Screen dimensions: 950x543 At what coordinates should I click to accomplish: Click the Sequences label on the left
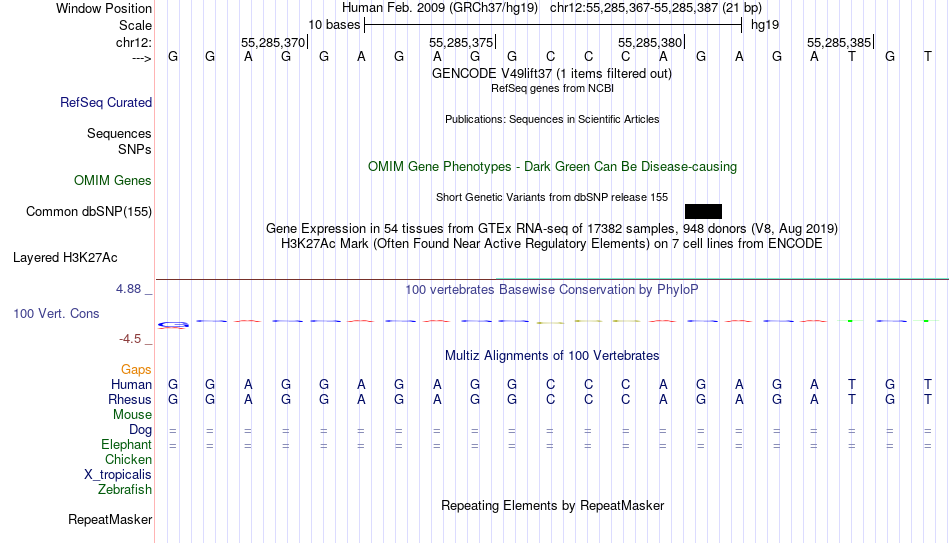(119, 133)
